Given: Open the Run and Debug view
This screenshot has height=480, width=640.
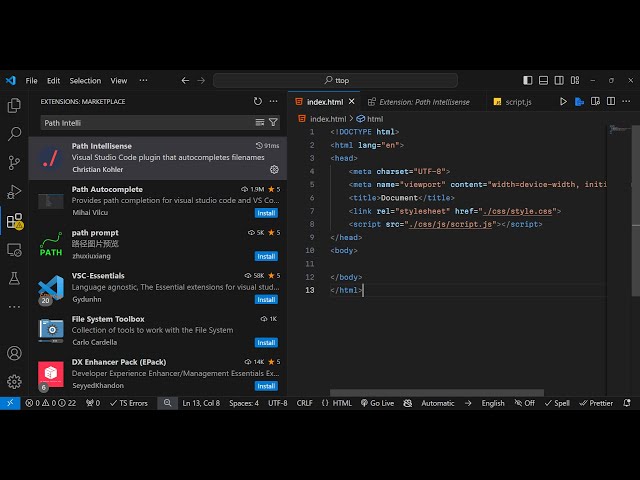Looking at the screenshot, I should (x=14, y=191).
